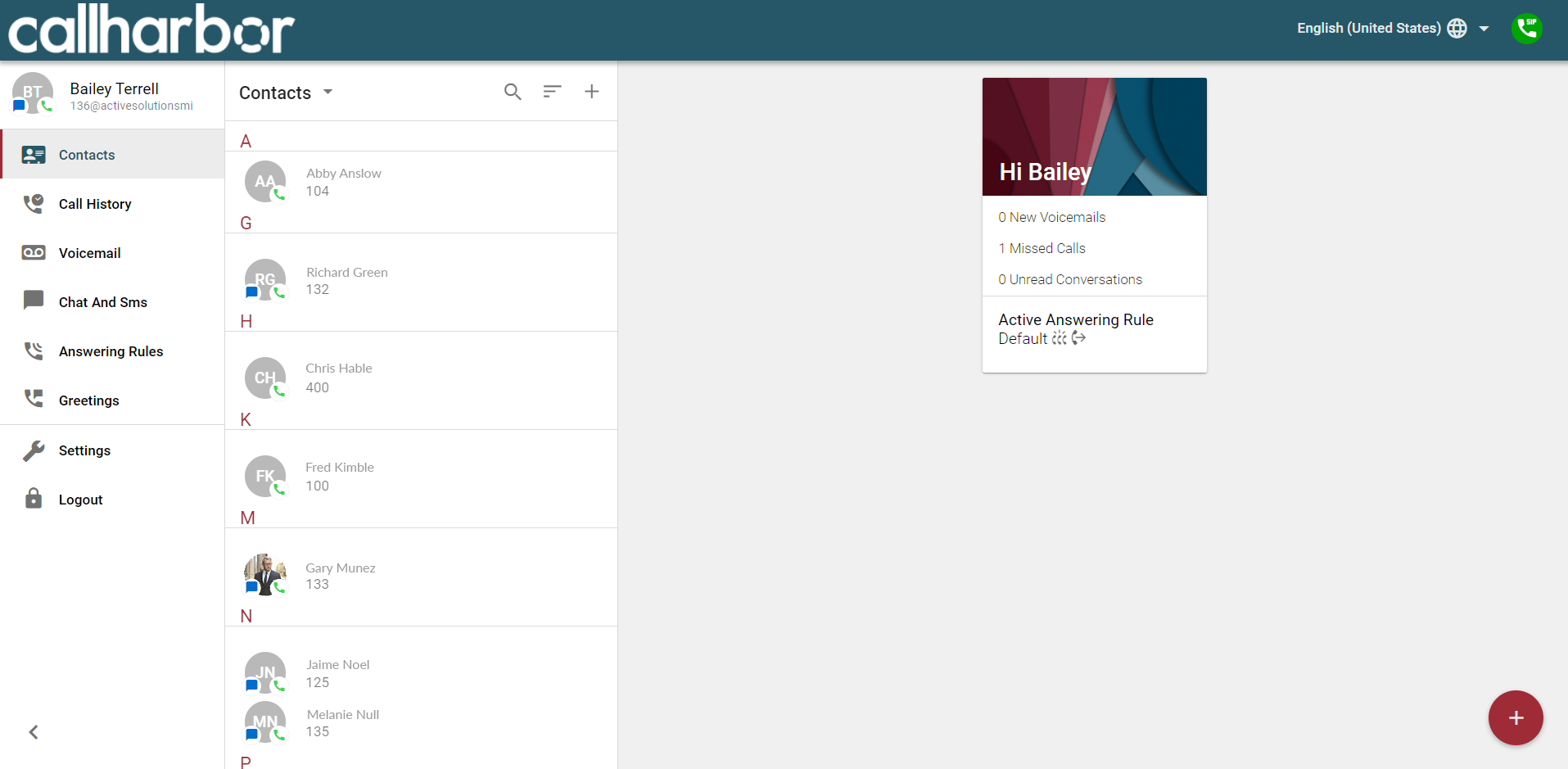The width and height of the screenshot is (1568, 769).
Task: Click the Logout padlock icon
Action: tap(34, 498)
